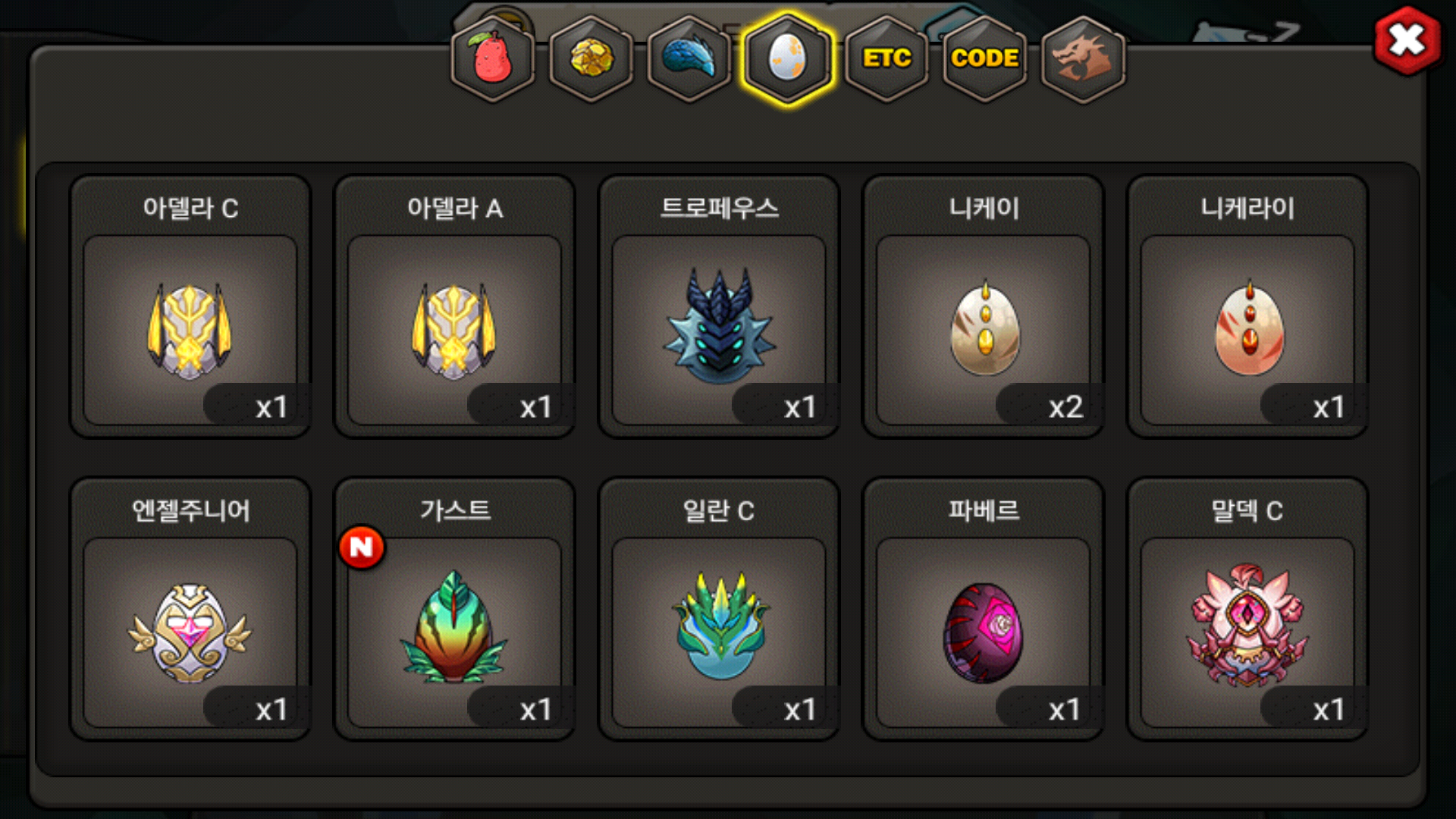Select the 아델라 C egg
Image resolution: width=1456 pixels, height=819 pixels.
coord(190,307)
